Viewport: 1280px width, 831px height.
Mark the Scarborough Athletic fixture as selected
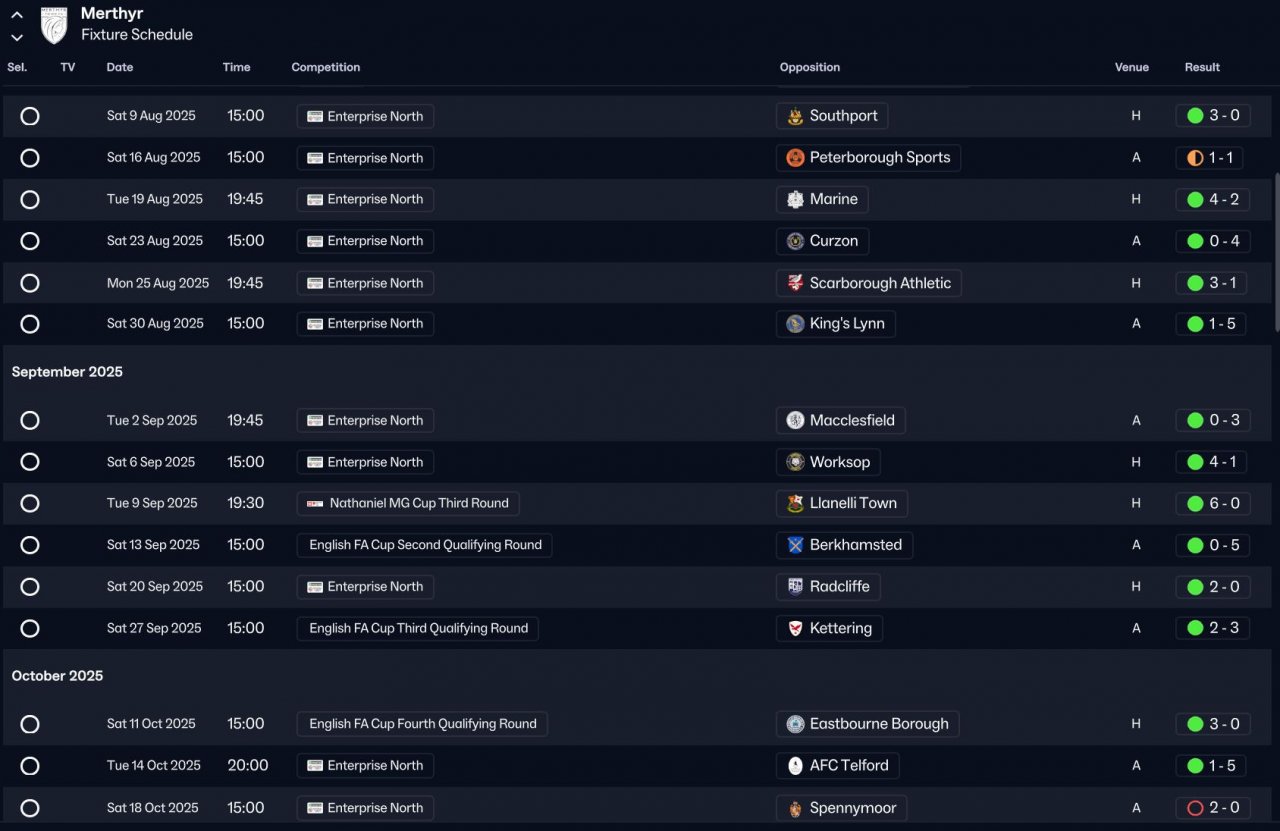click(30, 283)
